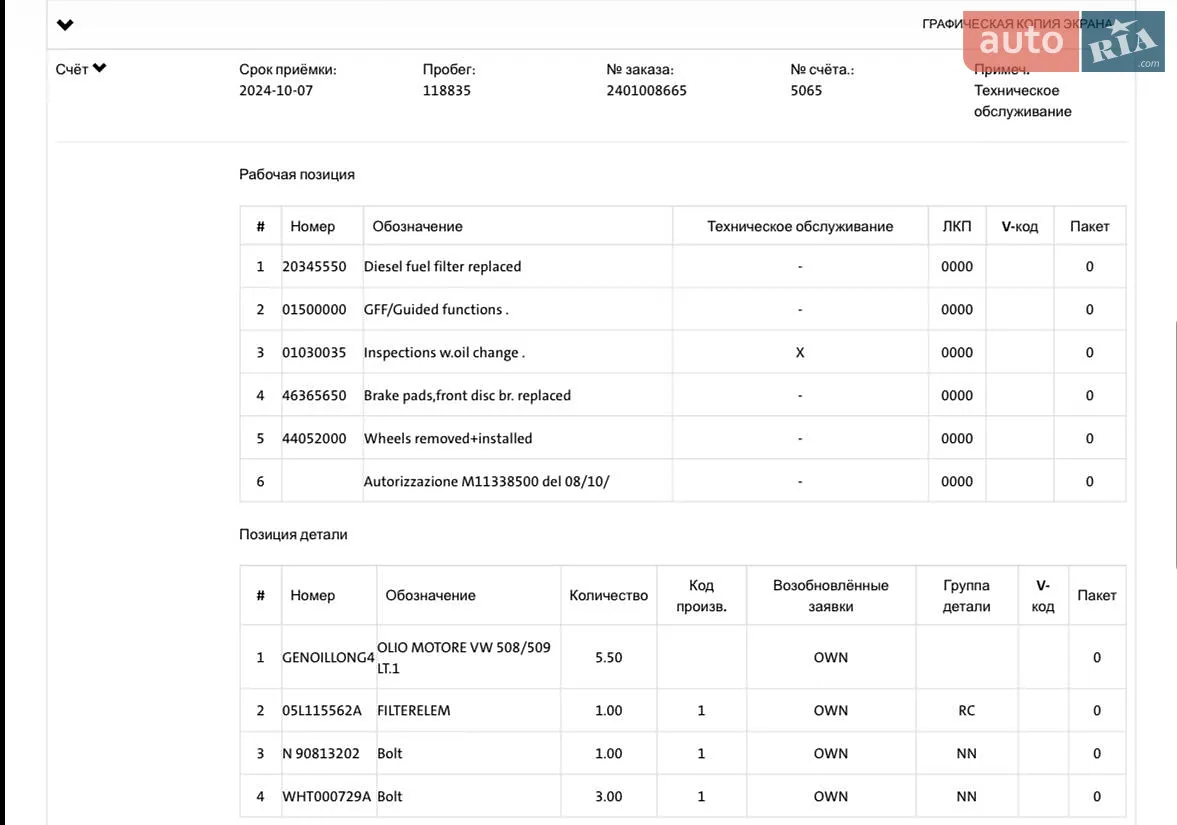Collapse the Счёт section chevron
1177x825 pixels.
coord(100,68)
